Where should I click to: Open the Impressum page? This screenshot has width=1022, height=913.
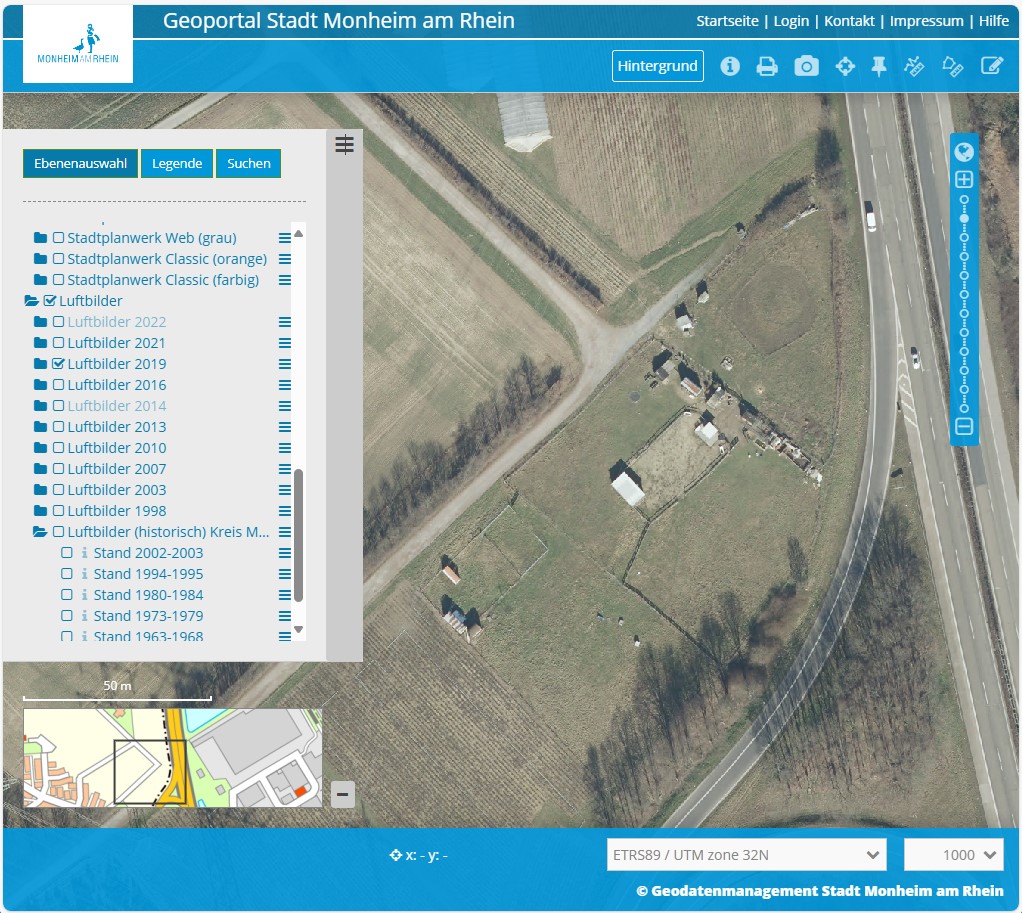tap(926, 21)
